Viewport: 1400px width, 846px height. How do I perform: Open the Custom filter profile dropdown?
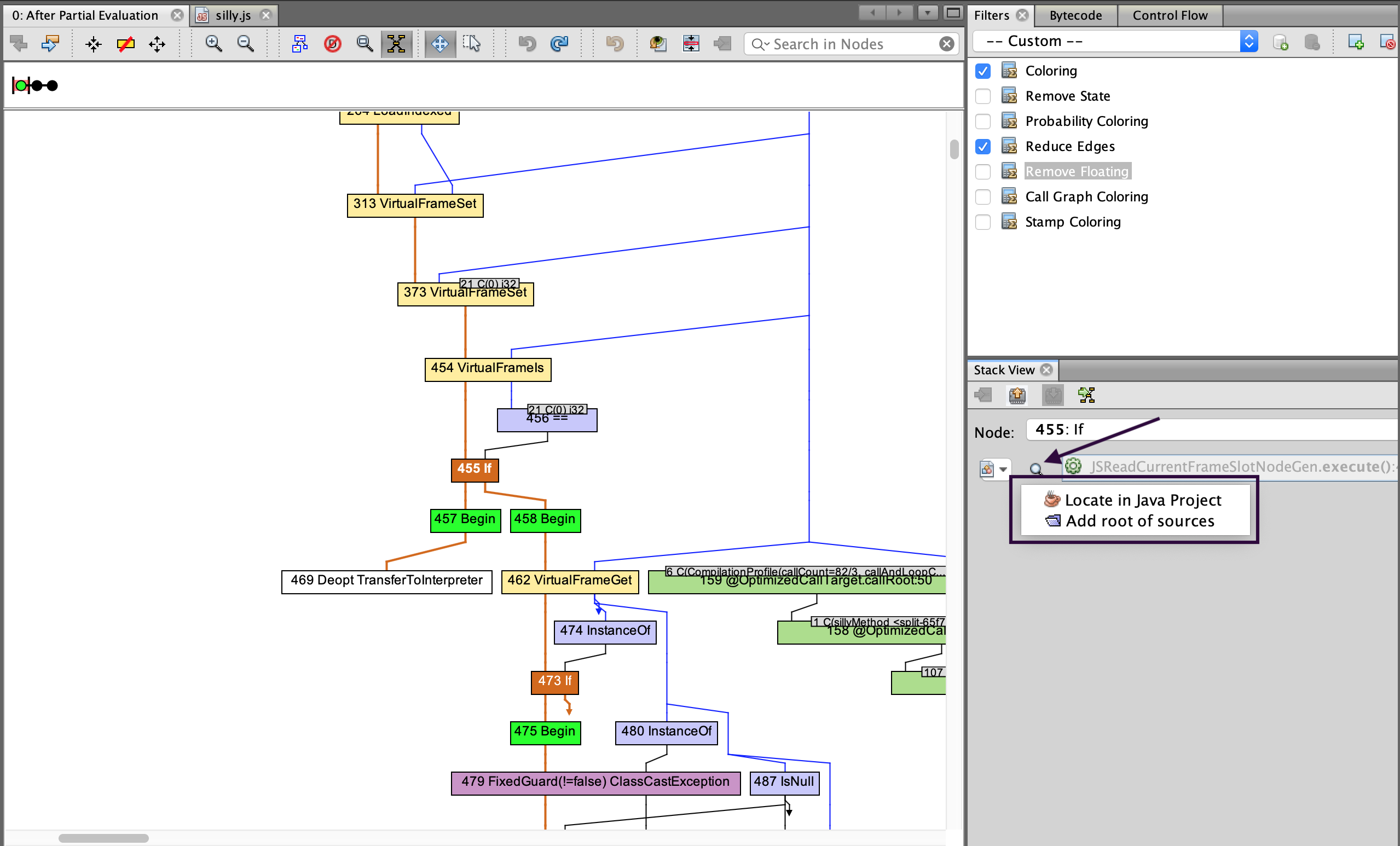click(x=1248, y=41)
